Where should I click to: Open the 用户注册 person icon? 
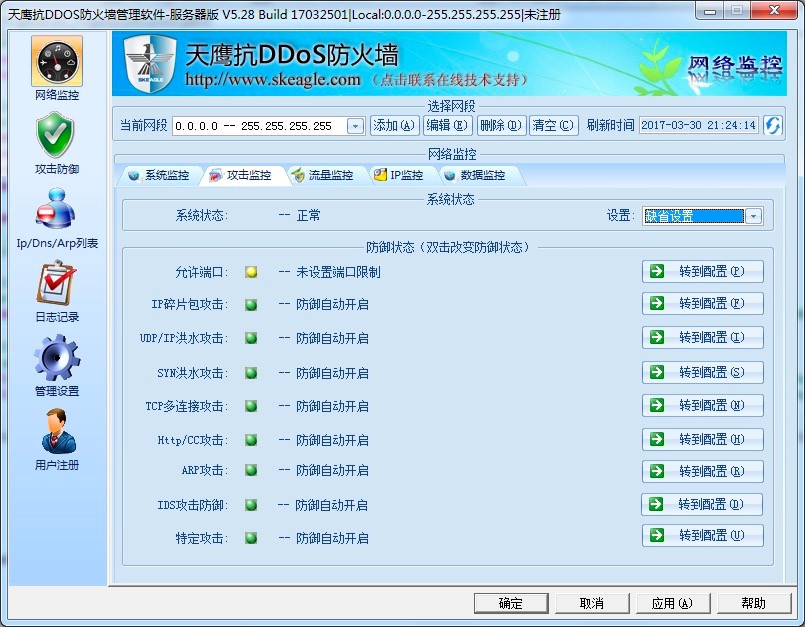tap(58, 431)
